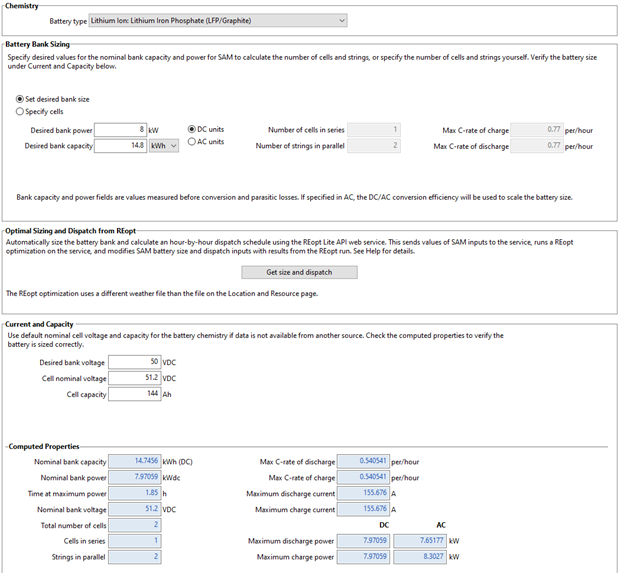This screenshot has height=573, width=624.
Task: Select the DC units radio button
Action: [x=193, y=129]
